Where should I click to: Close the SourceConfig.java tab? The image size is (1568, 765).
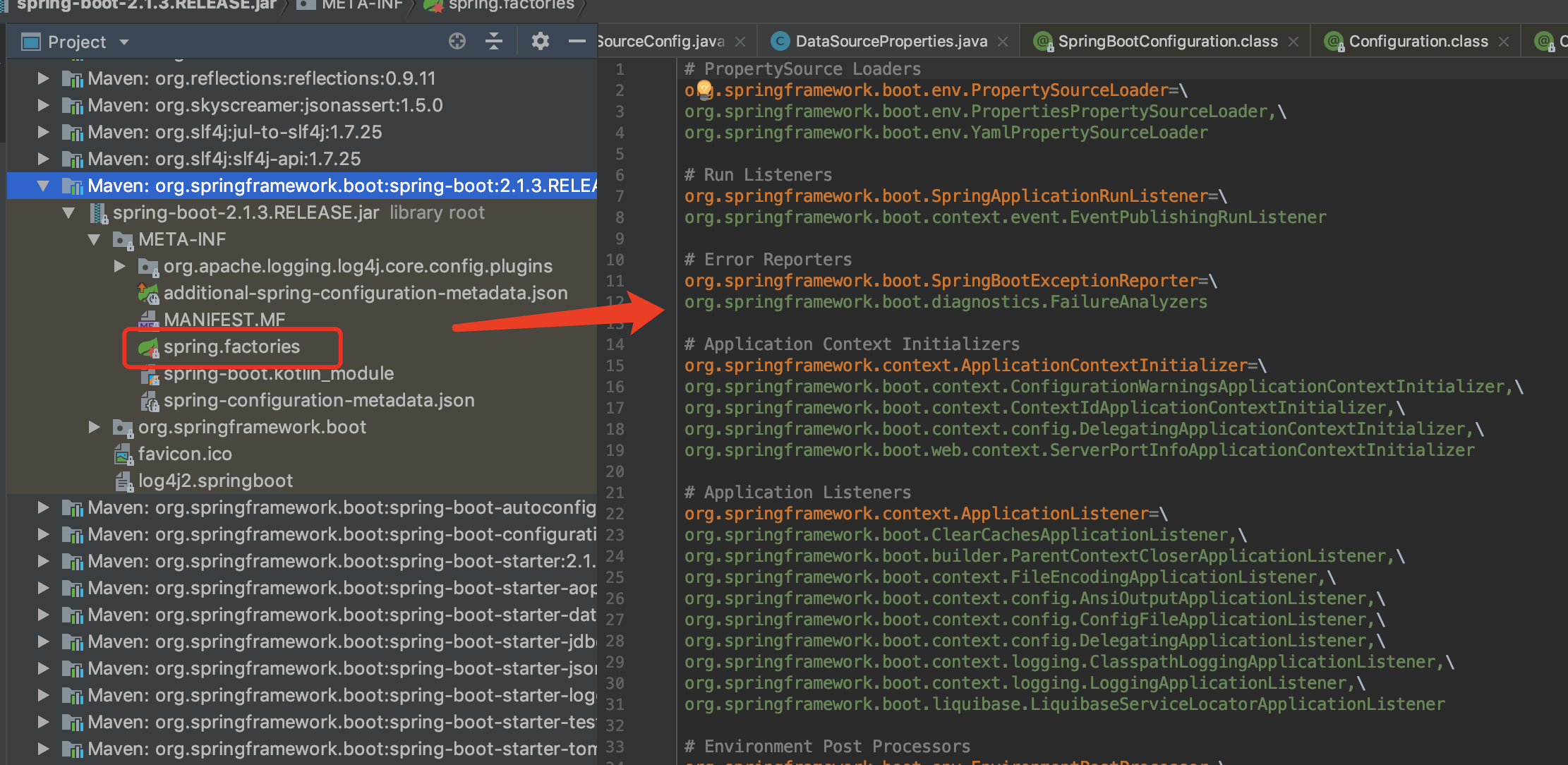pos(740,42)
